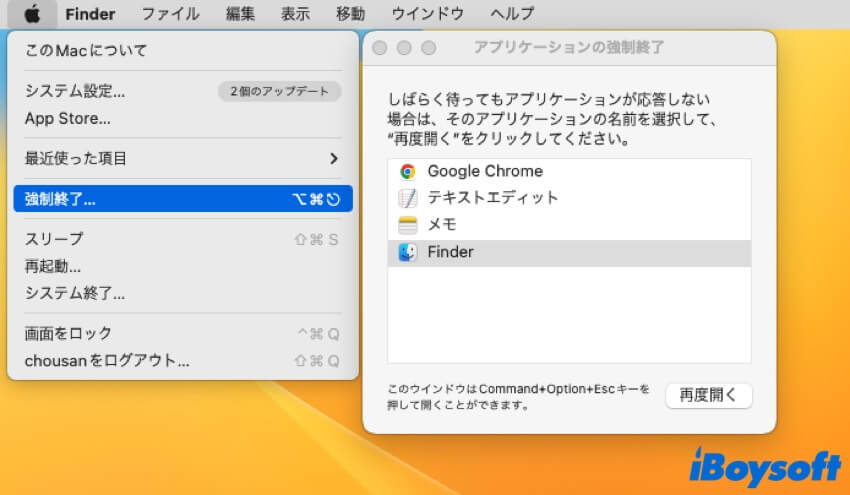Open the ウインドウ menu
The image size is (850, 495).
tap(428, 14)
